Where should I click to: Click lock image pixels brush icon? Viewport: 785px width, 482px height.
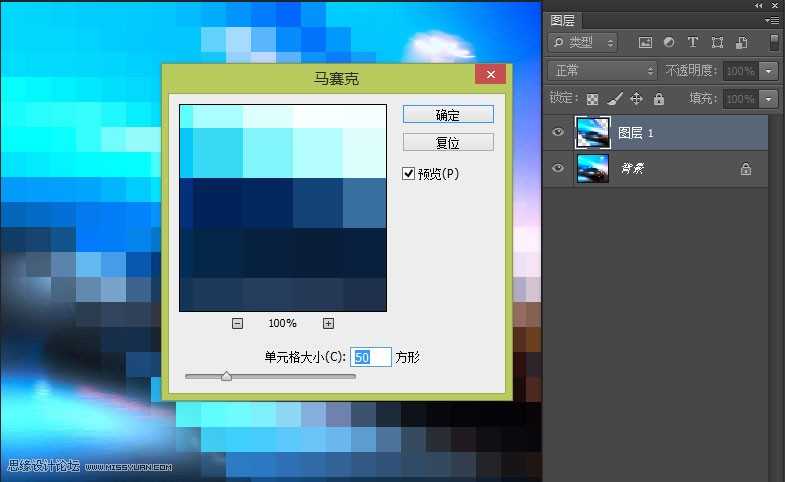[x=615, y=99]
